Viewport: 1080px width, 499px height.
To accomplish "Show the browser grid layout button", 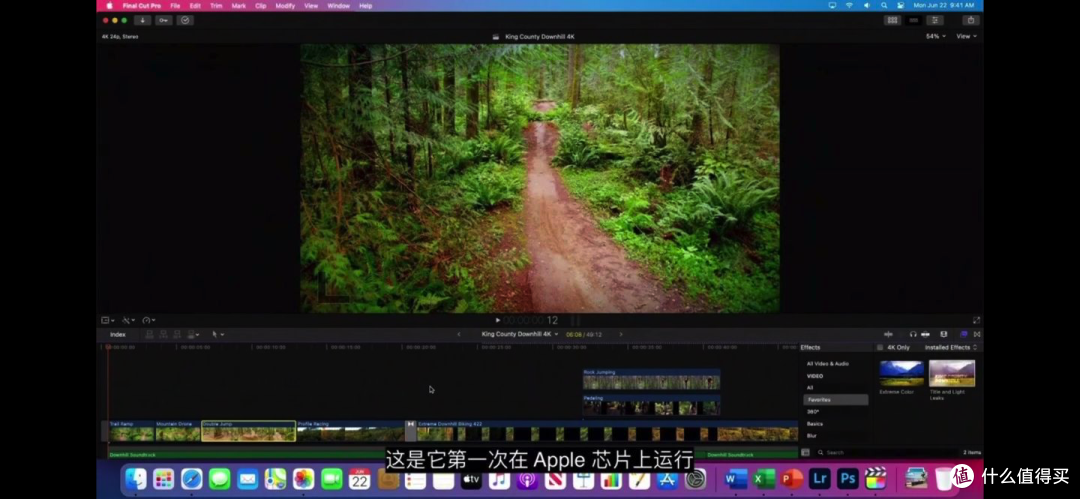I will tap(893, 20).
